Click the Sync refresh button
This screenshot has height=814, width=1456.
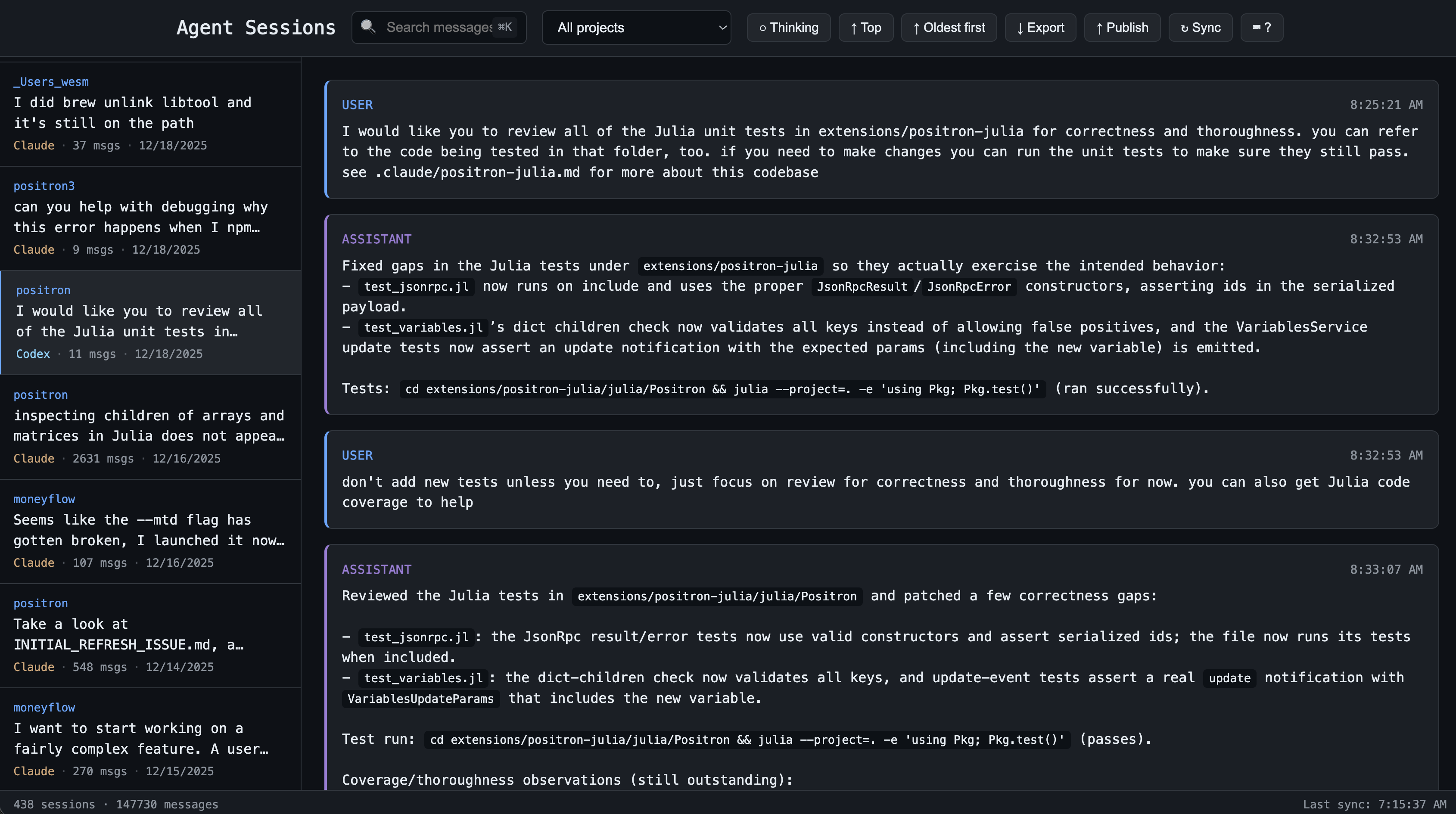(1200, 28)
